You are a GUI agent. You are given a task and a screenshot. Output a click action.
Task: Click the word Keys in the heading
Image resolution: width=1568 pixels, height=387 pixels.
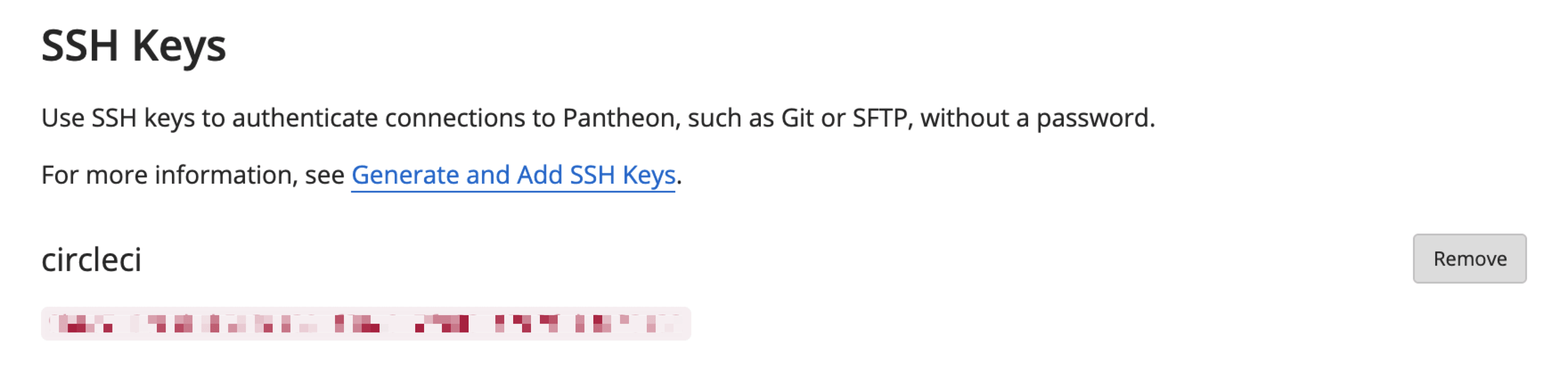[x=179, y=46]
